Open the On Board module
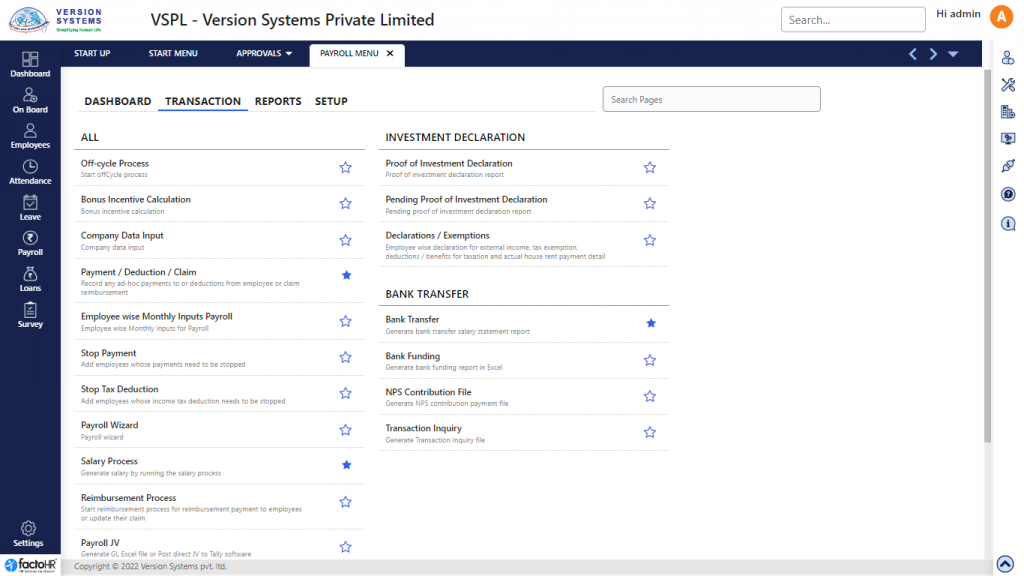This screenshot has height=576, width=1024. click(30, 100)
